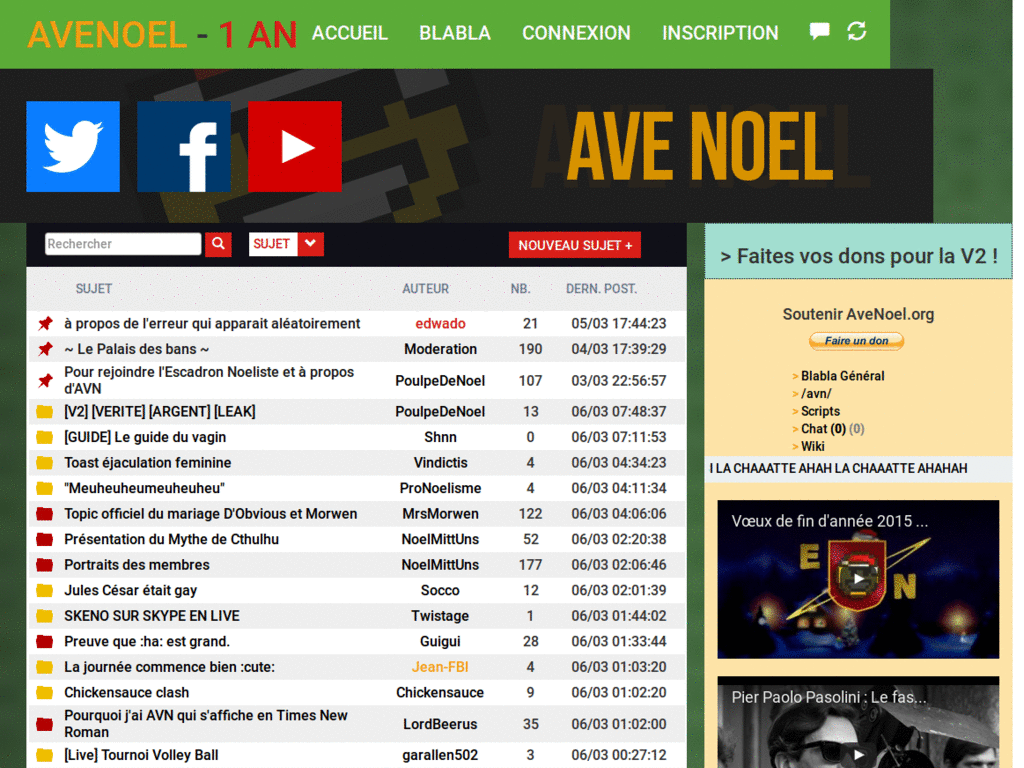1024x768 pixels.
Task: Visit the Facebook page via its icon
Action: tap(184, 146)
